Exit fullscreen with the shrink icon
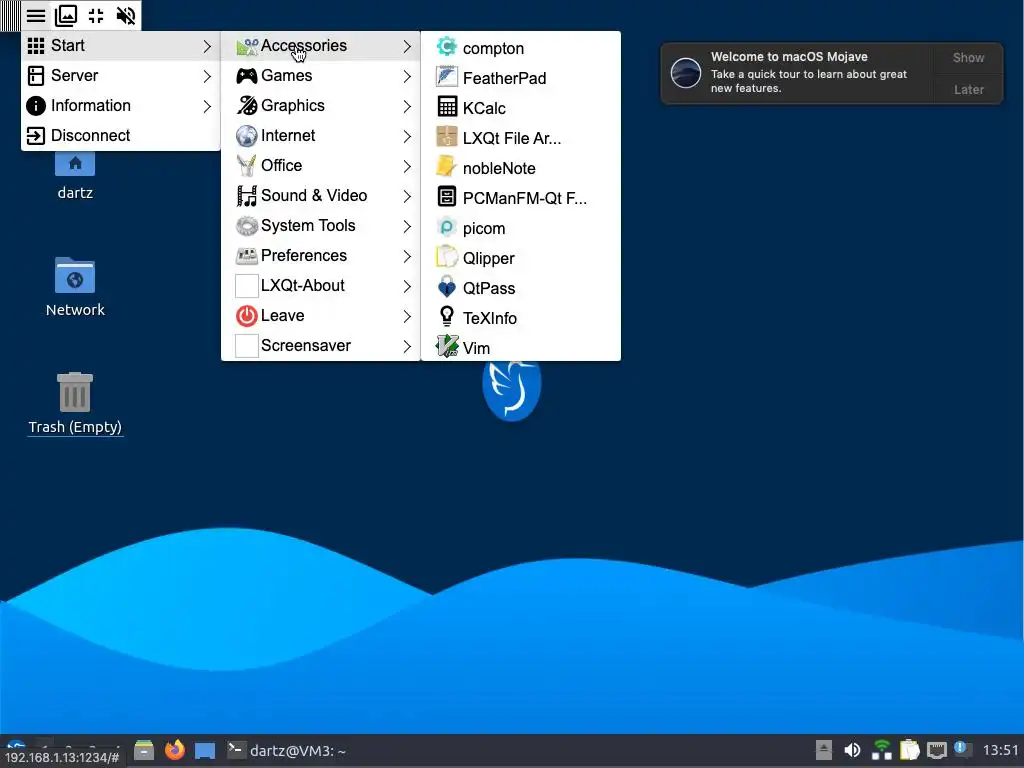This screenshot has width=1024, height=768. (96, 15)
